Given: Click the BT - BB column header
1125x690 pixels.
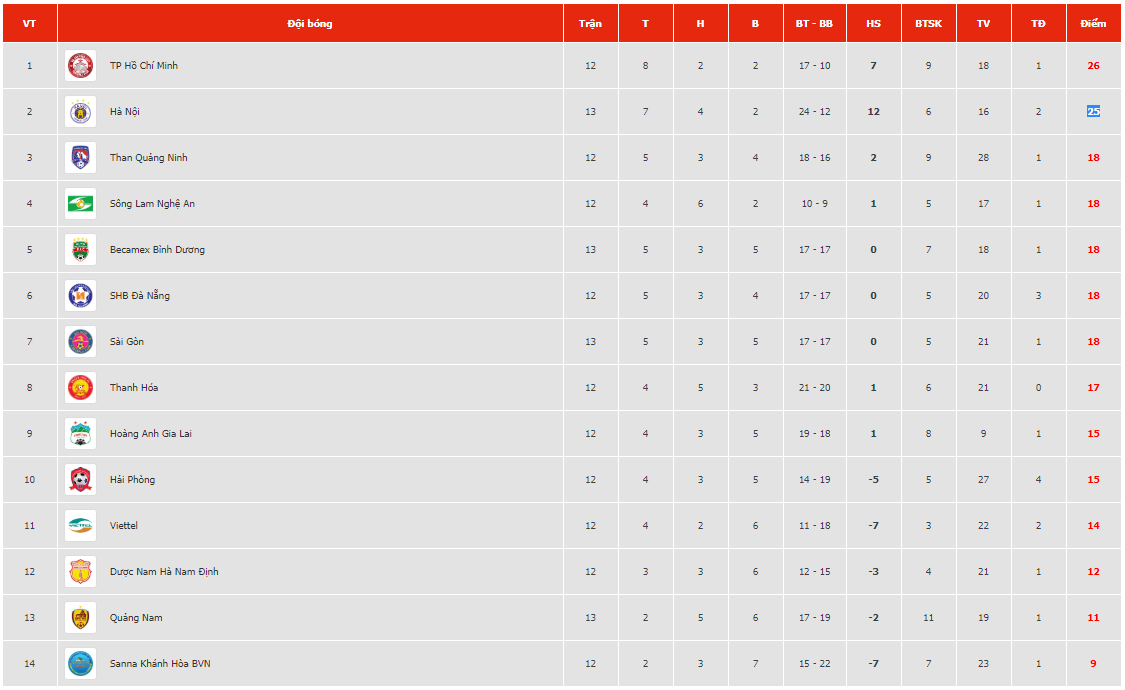Looking at the screenshot, I should [x=815, y=23].
